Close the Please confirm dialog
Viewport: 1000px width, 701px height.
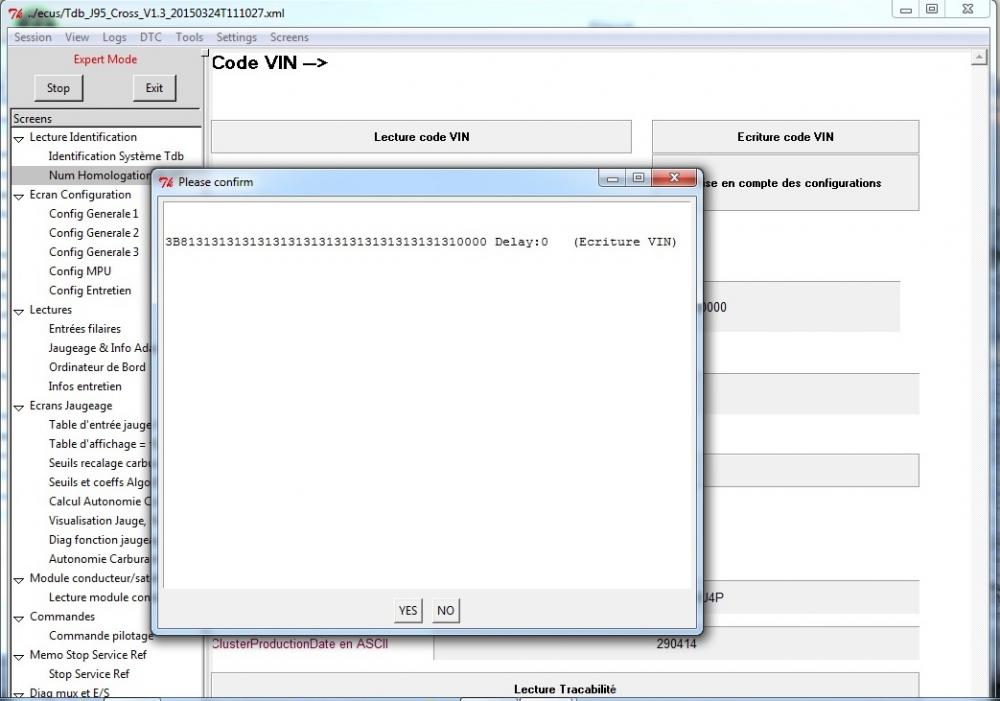pos(673,178)
